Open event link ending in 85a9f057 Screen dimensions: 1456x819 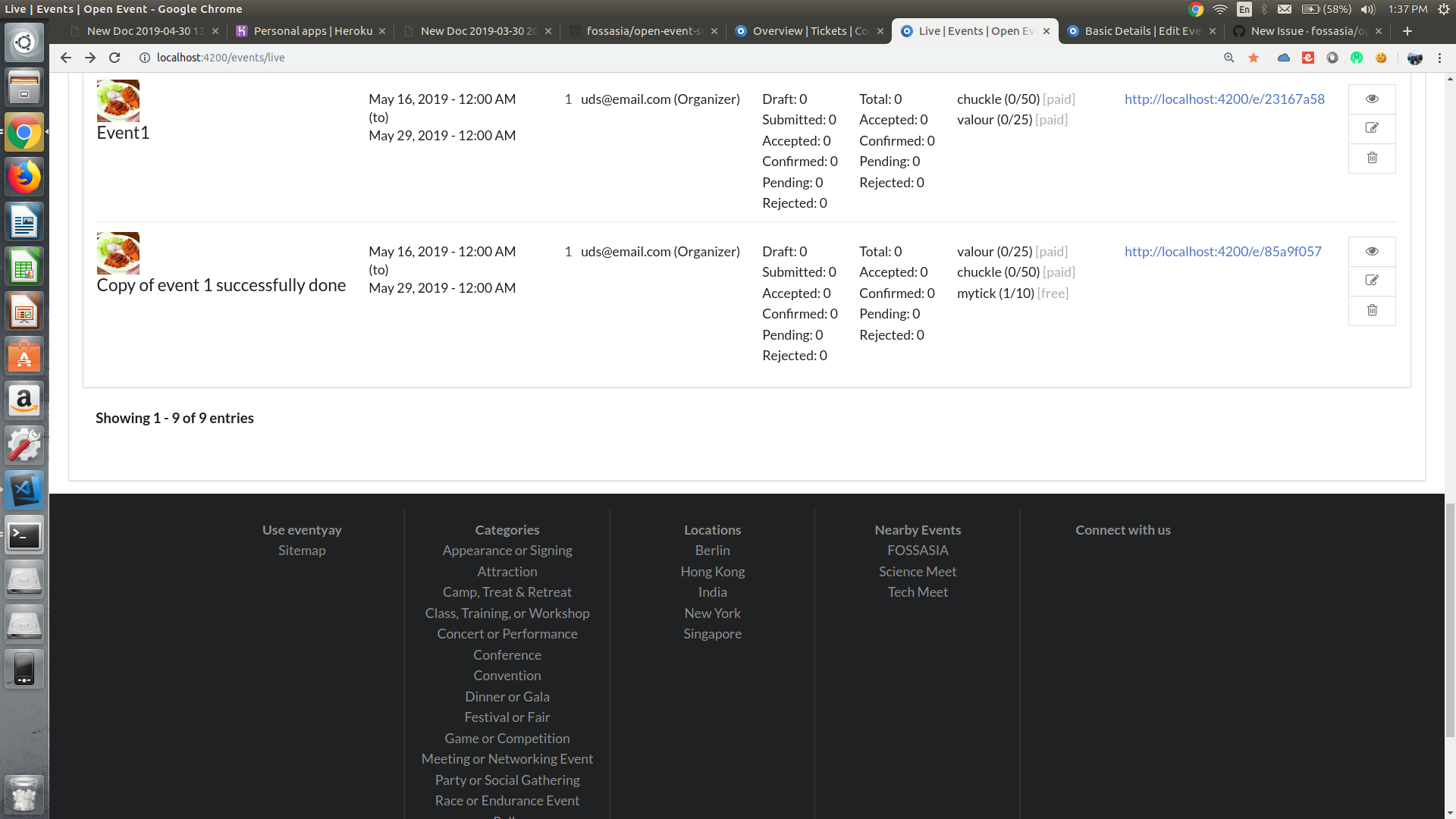pyautogui.click(x=1223, y=252)
